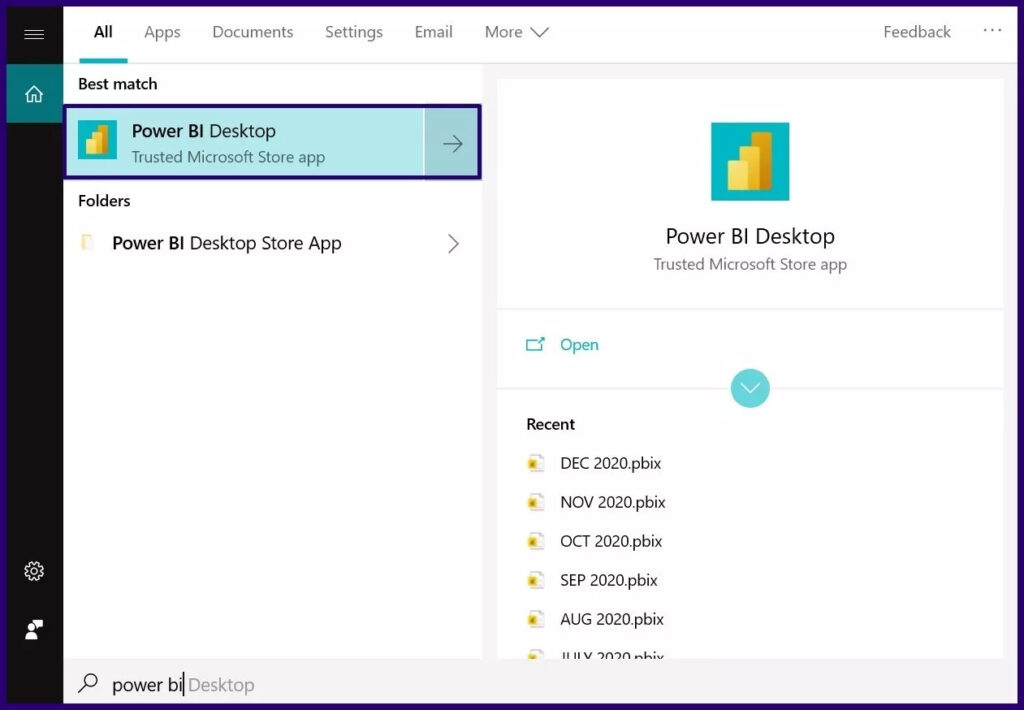The image size is (1024, 710).
Task: Click the Power BI Desktop best match icon
Action: coord(97,142)
